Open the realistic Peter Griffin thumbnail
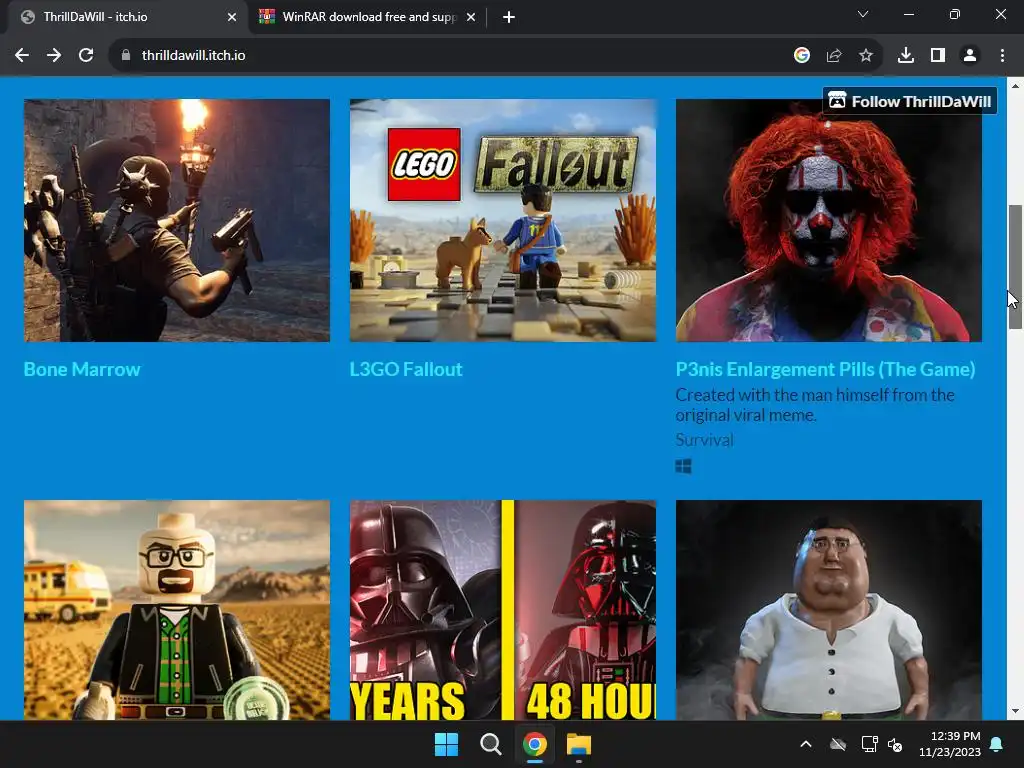The width and height of the screenshot is (1024, 768). 829,610
